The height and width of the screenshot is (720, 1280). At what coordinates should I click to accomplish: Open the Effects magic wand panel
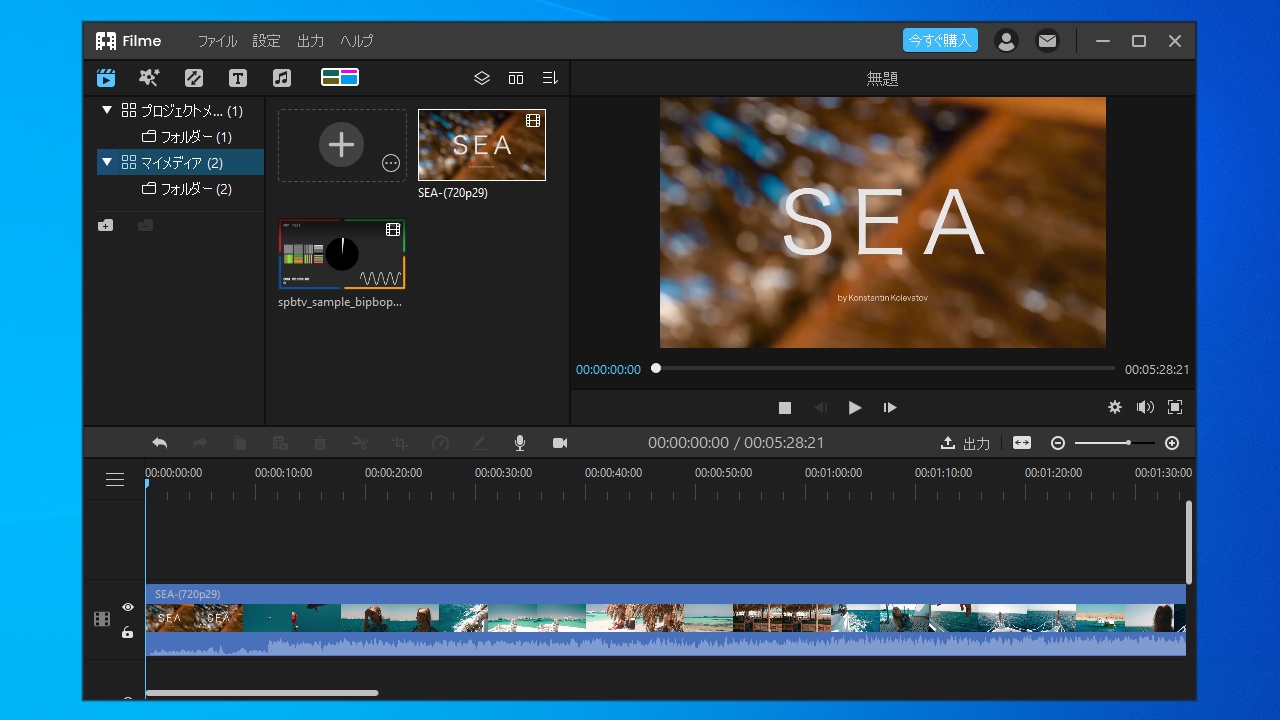[149, 78]
